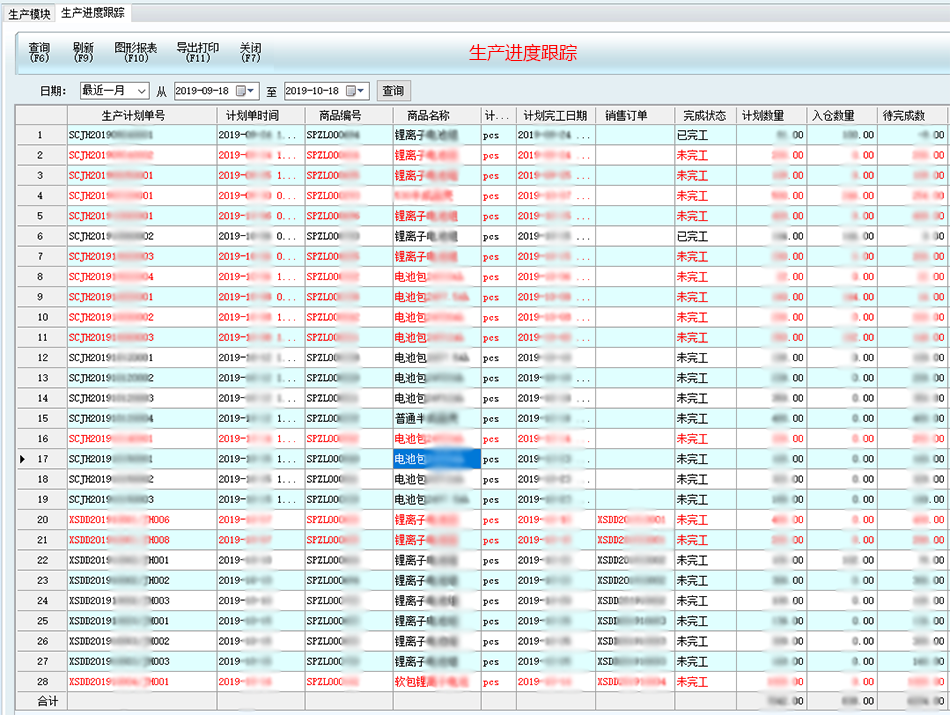Click the 刷新(F9) toolbar button
This screenshot has height=715, width=950.
pos(83,52)
